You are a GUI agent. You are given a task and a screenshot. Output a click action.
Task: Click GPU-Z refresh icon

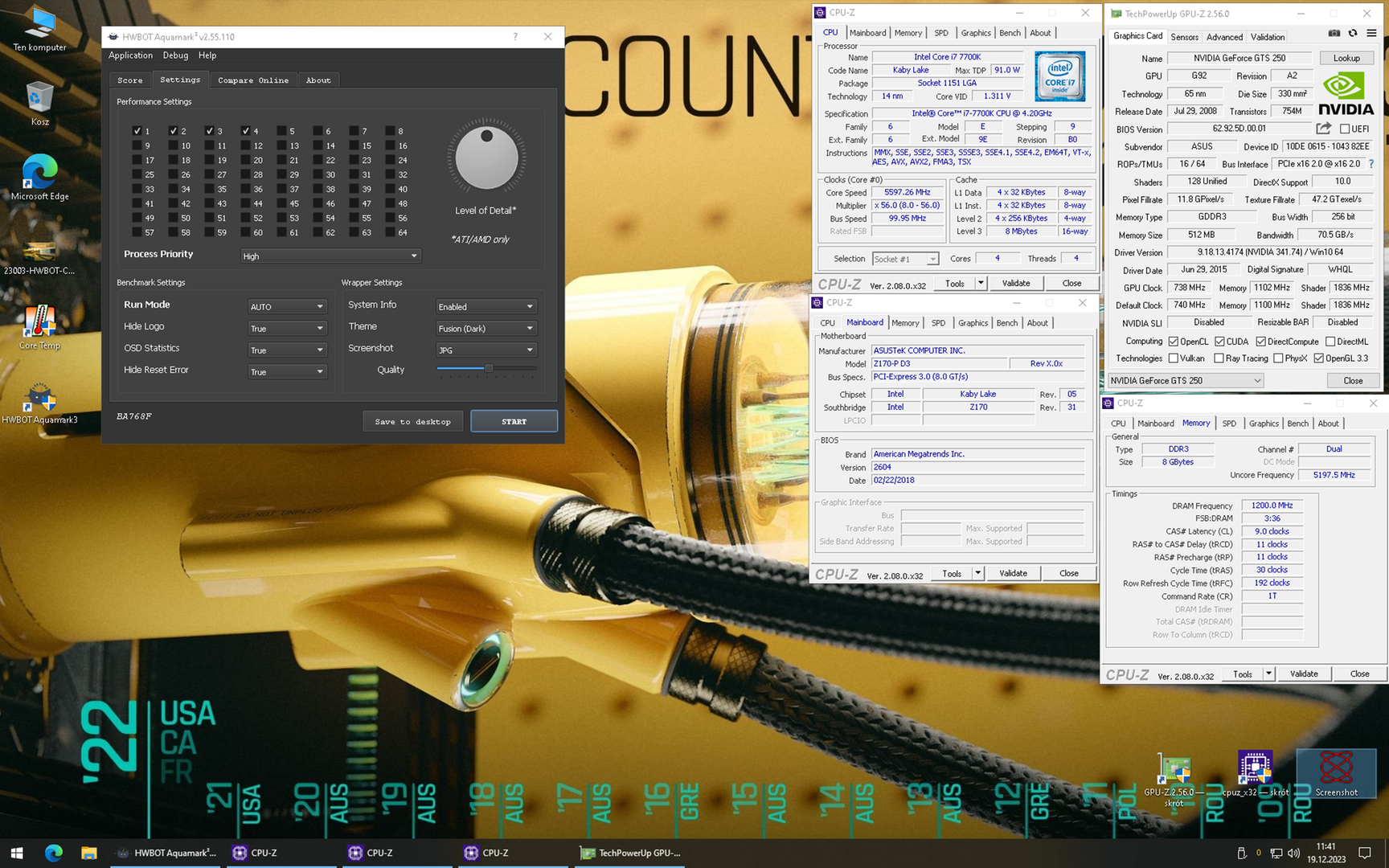click(1353, 33)
